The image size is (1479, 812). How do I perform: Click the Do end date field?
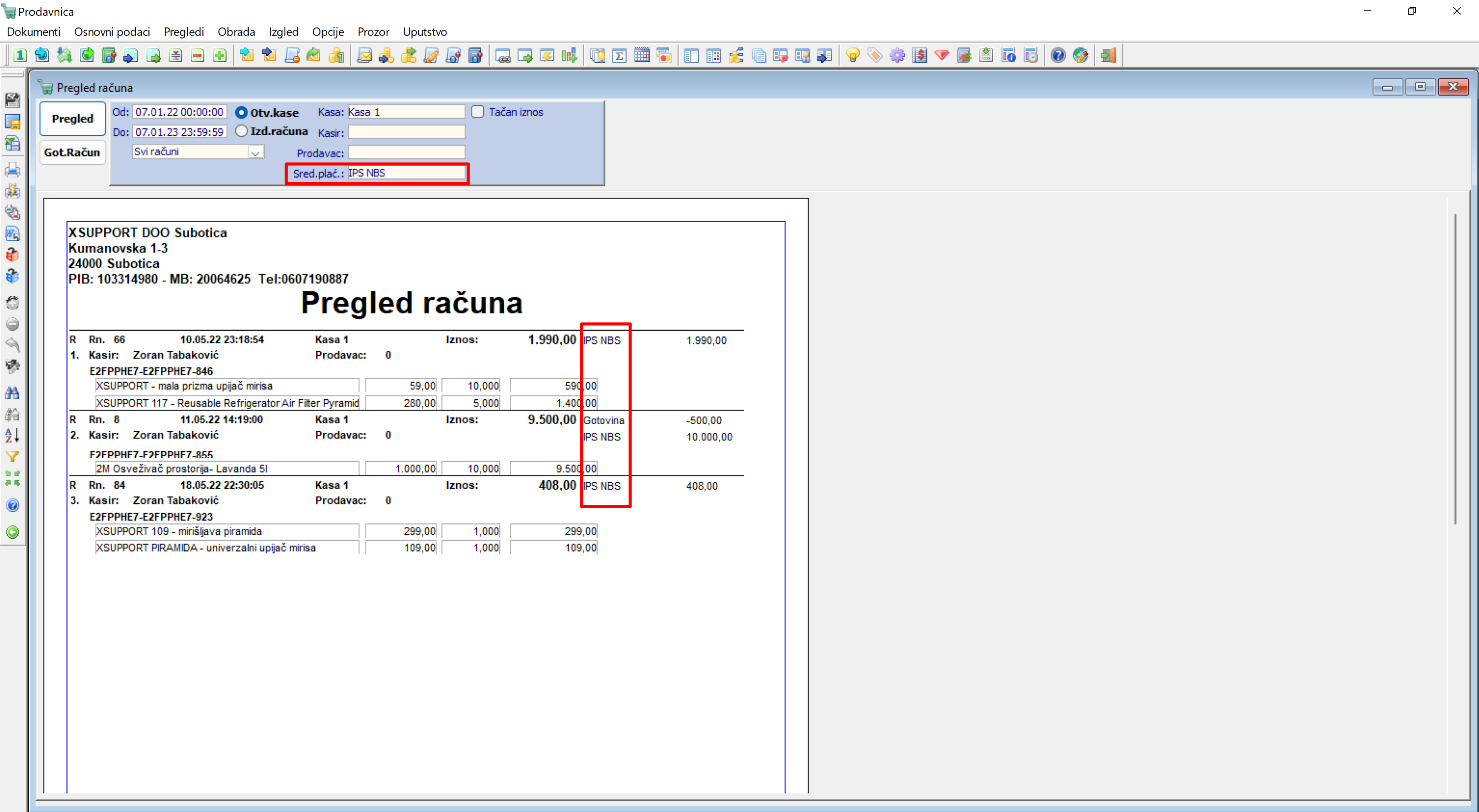[x=180, y=132]
